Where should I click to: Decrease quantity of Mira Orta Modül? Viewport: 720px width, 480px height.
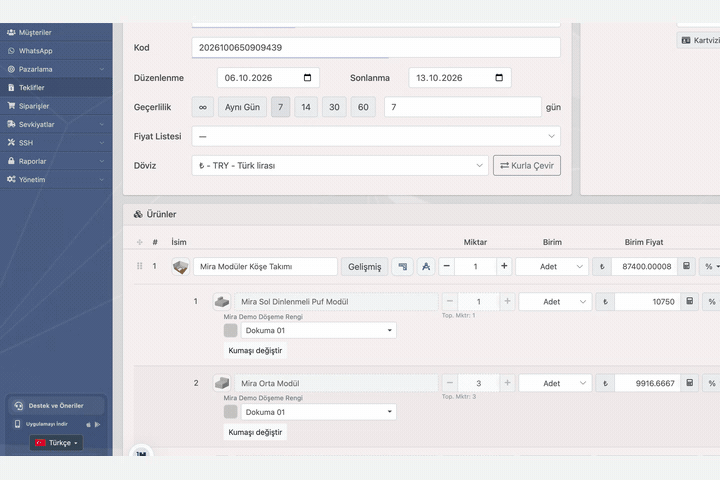pyautogui.click(x=450, y=383)
